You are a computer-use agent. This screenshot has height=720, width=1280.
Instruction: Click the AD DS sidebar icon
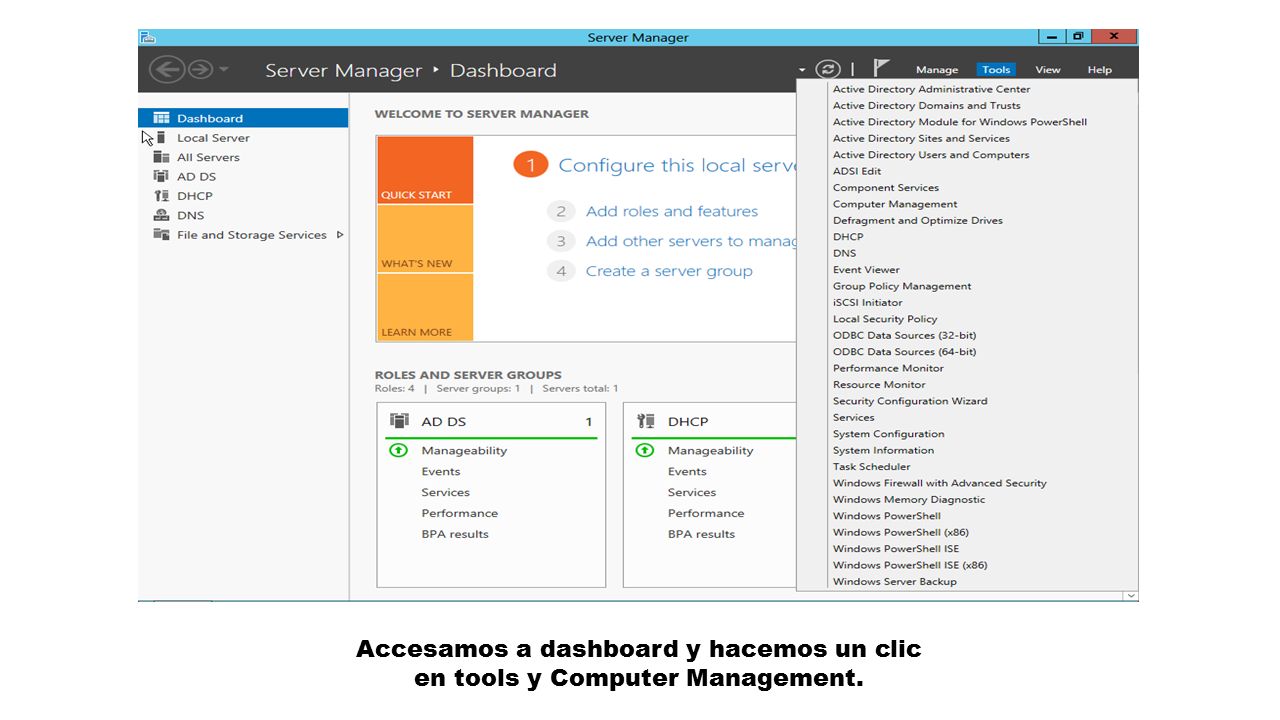(x=160, y=176)
